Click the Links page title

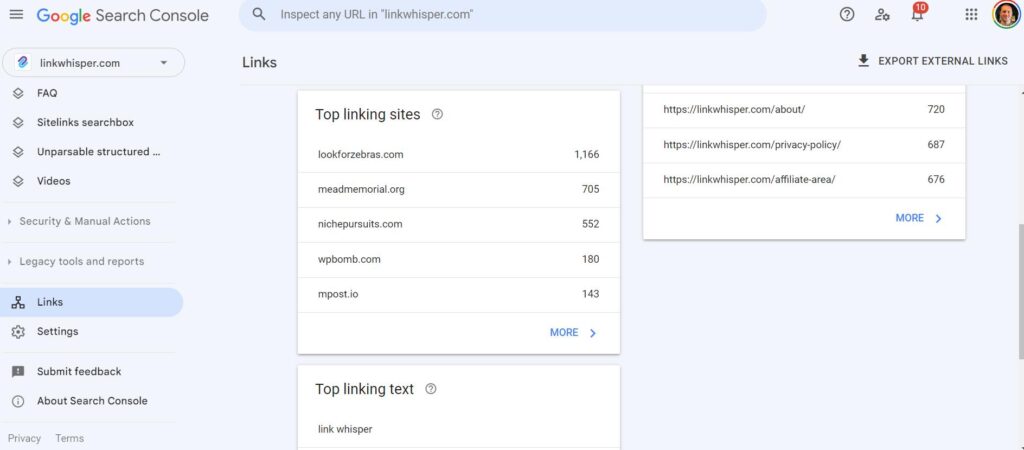[x=259, y=63]
